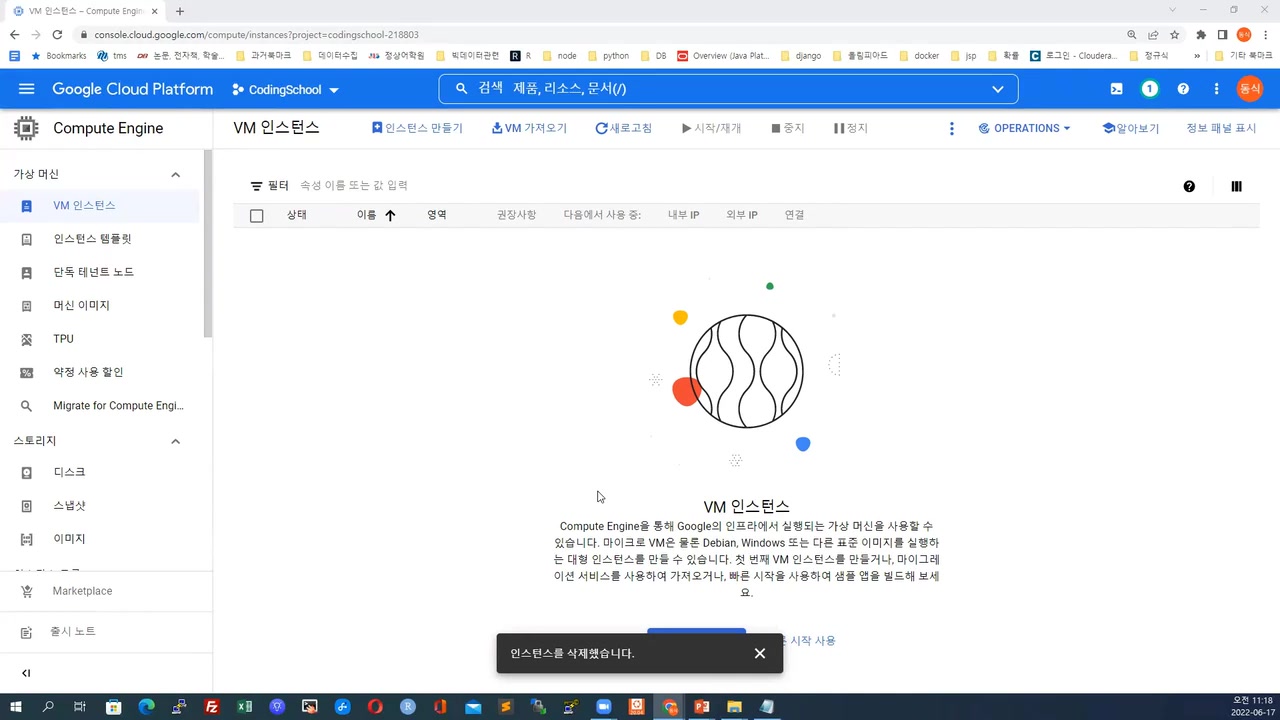The height and width of the screenshot is (720, 1280).
Task: Open the notifications bell showing 1
Action: (1149, 89)
